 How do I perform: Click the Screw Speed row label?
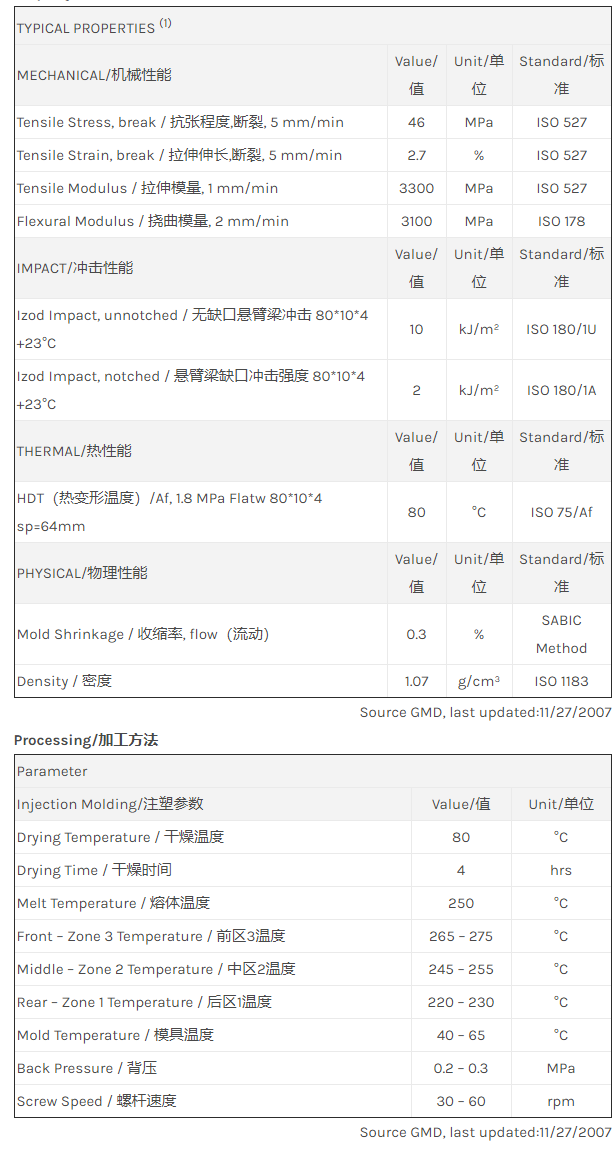click(96, 1102)
